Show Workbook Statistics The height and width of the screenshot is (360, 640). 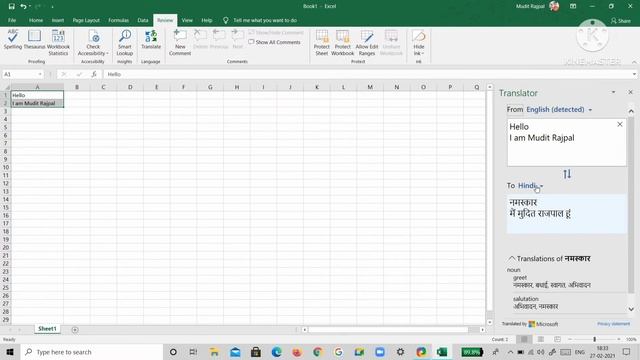point(58,42)
